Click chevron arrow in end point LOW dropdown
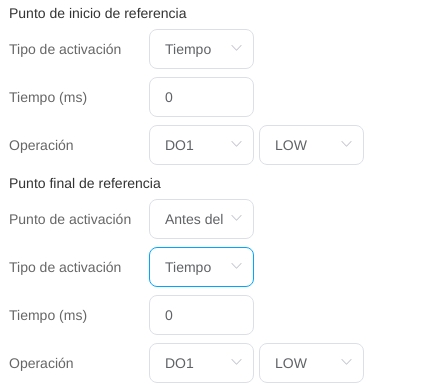Viewport: 431px width, 388px height. pyautogui.click(x=346, y=362)
